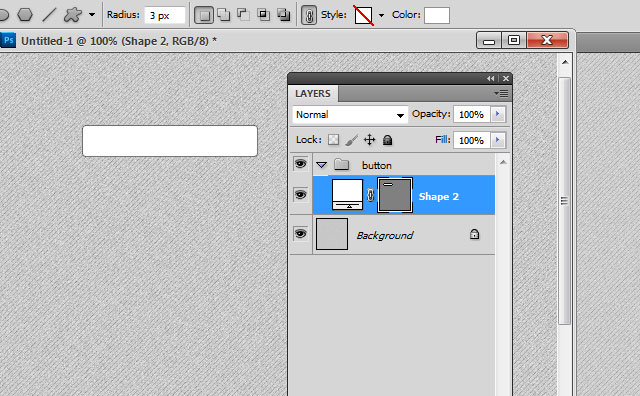This screenshot has height=396, width=640.
Task: Open the white Color swatch picker
Action: click(x=437, y=16)
